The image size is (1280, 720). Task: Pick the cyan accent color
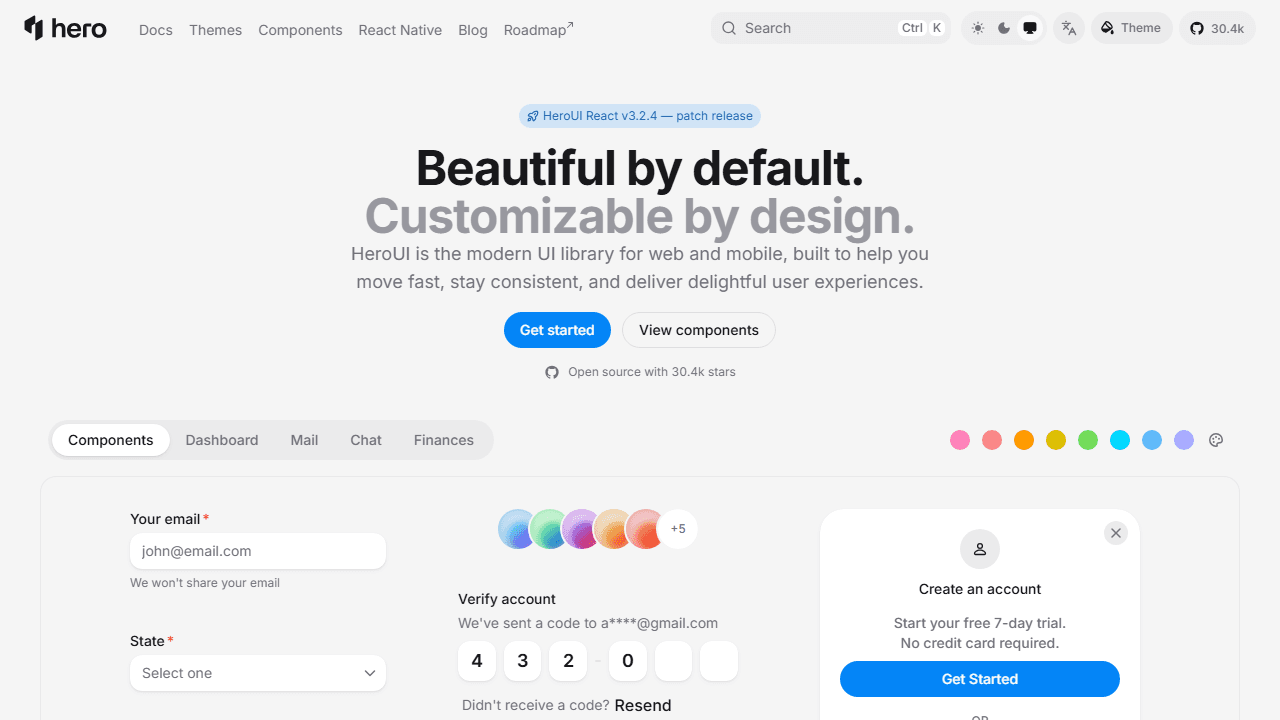(x=1120, y=440)
